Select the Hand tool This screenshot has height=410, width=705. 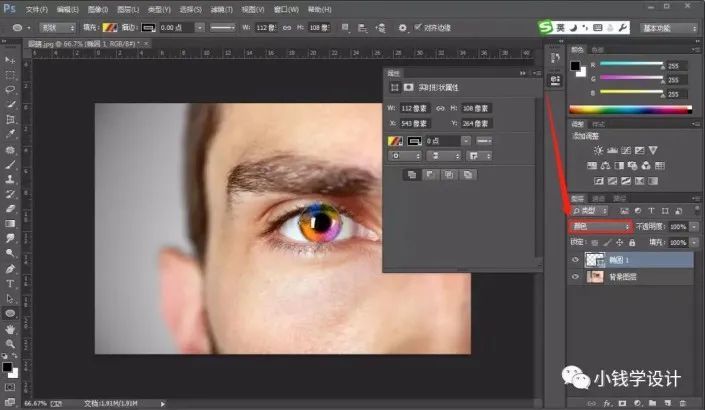coord(10,329)
